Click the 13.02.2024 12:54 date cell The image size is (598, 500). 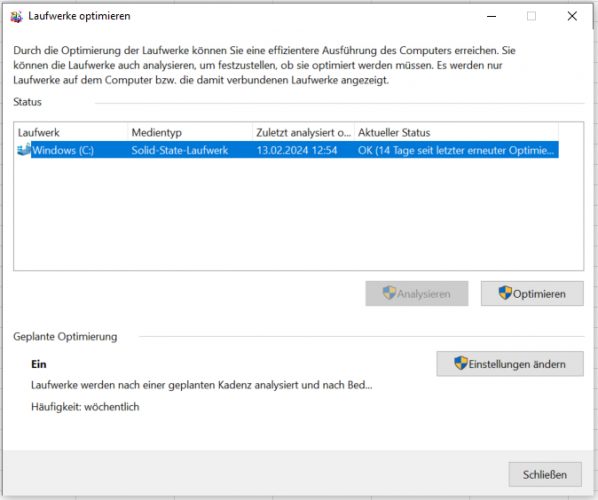(297, 150)
